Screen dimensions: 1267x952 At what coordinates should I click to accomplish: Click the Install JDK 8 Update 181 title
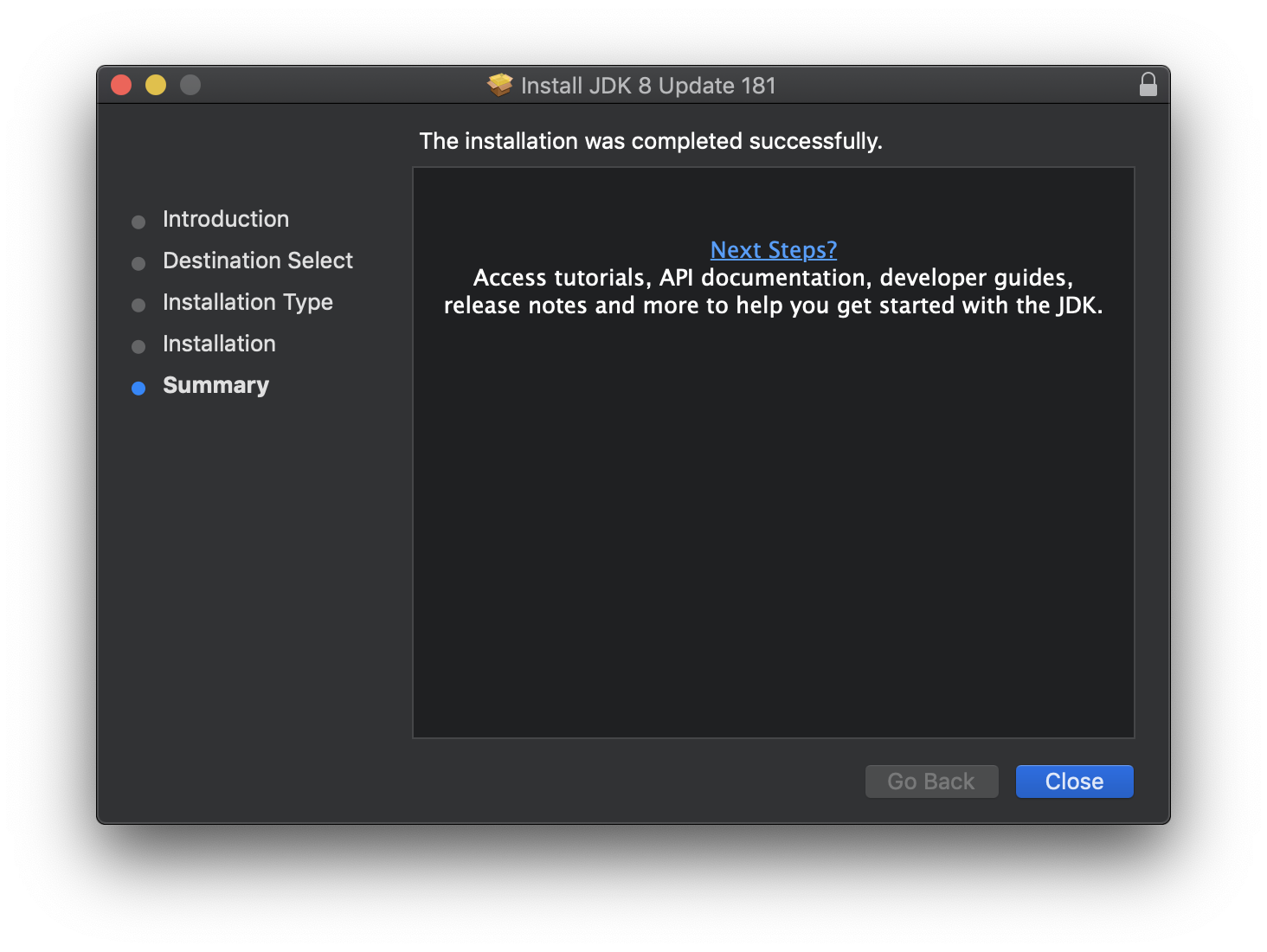648,86
